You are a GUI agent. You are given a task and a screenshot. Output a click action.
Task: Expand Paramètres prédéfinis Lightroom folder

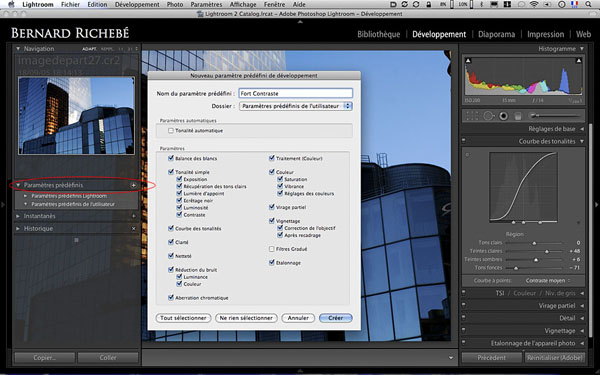click(25, 196)
